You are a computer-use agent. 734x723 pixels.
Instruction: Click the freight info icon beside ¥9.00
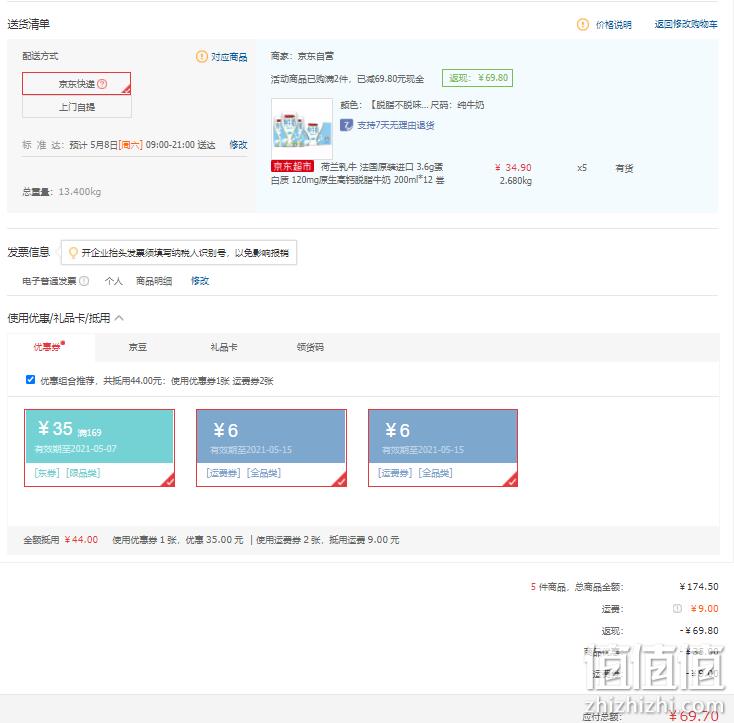coord(677,608)
